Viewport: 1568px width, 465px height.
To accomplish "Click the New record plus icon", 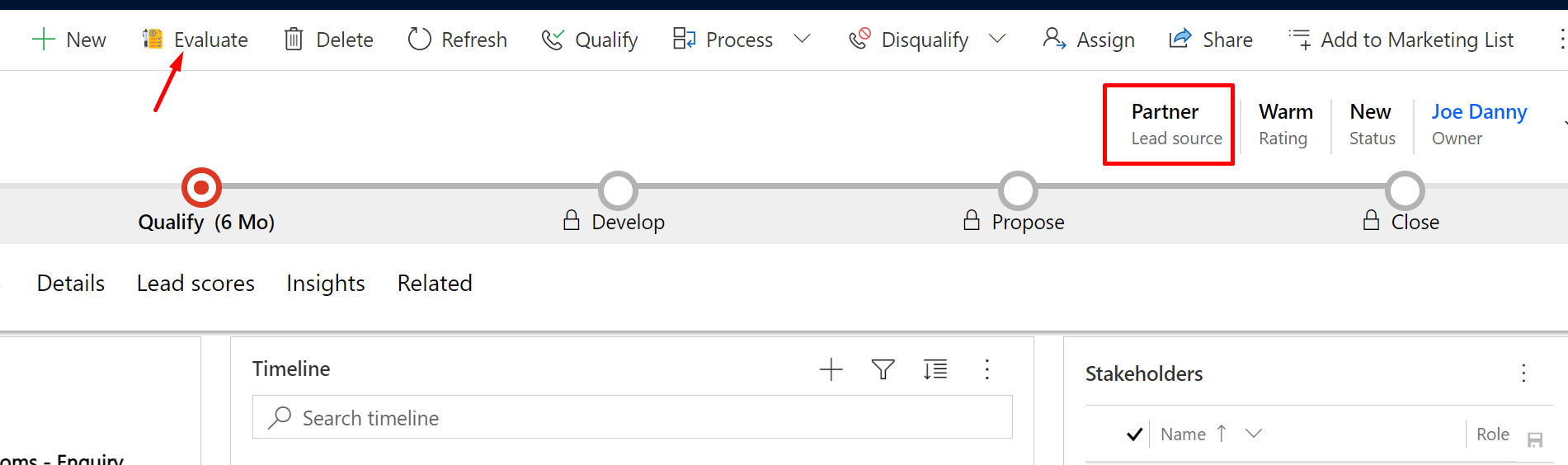I will pos(43,40).
